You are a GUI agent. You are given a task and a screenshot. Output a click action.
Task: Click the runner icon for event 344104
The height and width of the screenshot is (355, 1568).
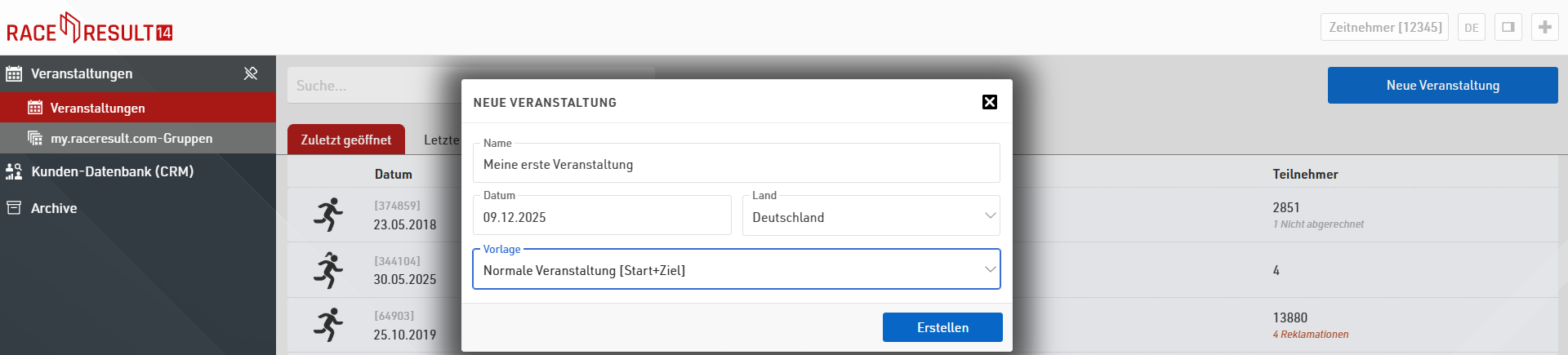click(328, 270)
